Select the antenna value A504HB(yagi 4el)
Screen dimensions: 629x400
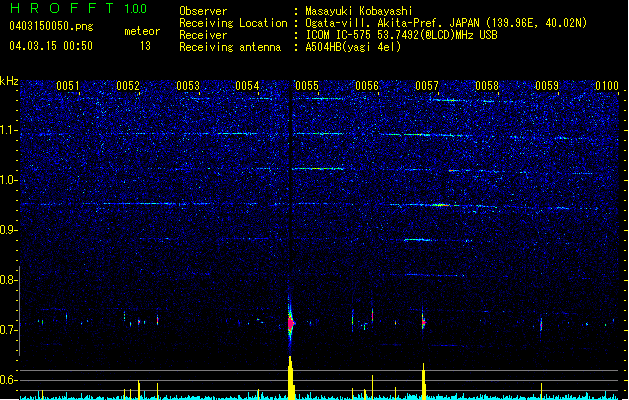(353, 47)
